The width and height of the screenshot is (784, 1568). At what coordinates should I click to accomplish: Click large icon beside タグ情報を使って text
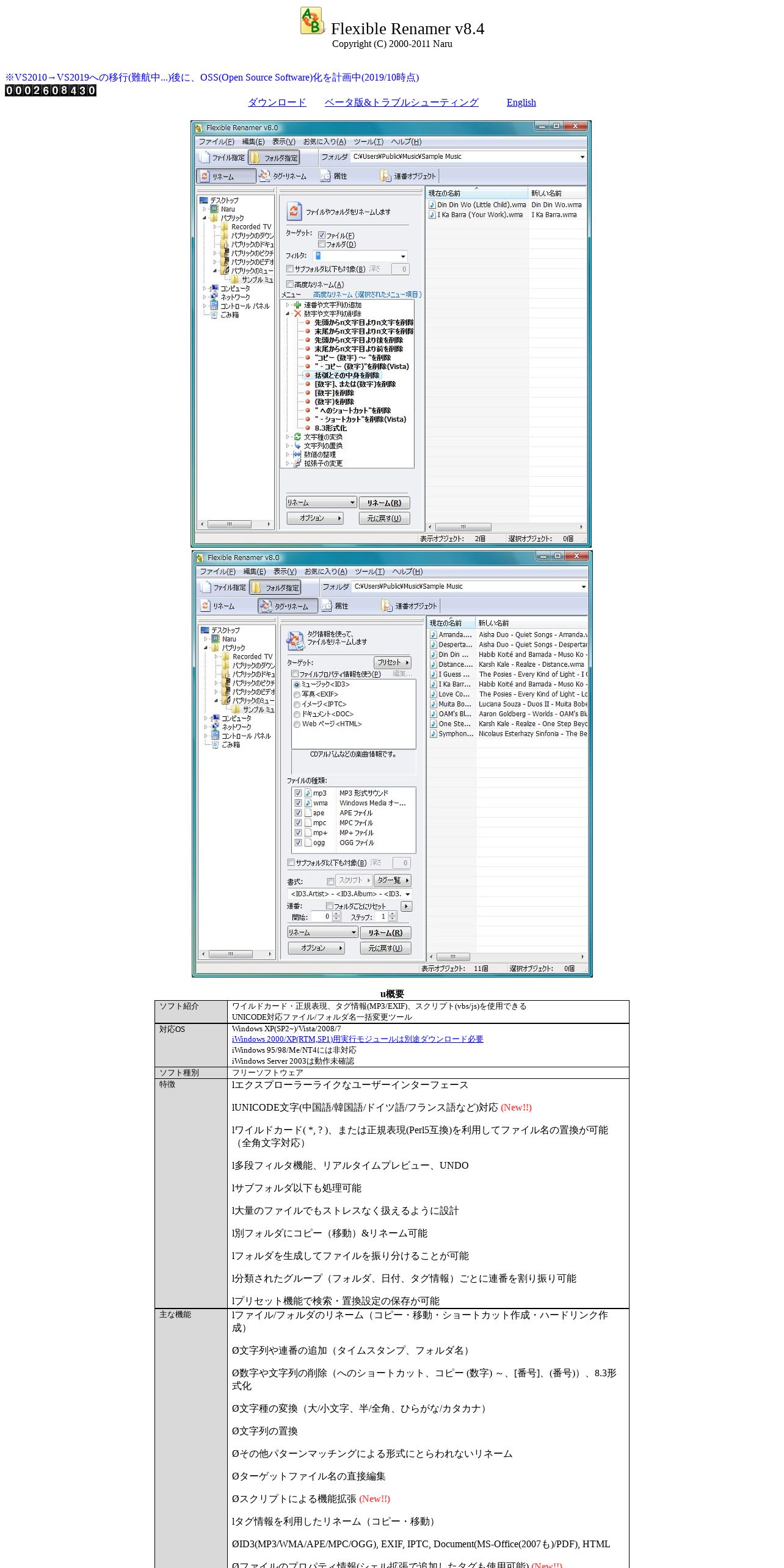point(296,640)
